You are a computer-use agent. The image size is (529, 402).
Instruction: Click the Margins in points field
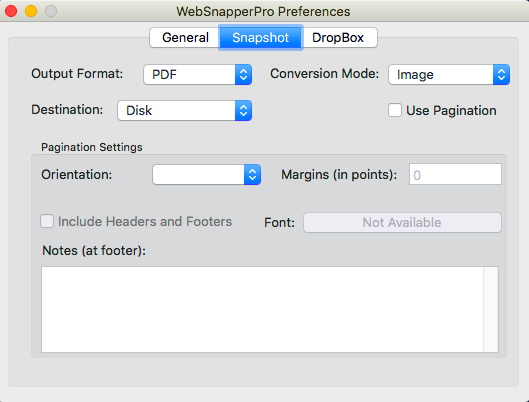point(455,174)
